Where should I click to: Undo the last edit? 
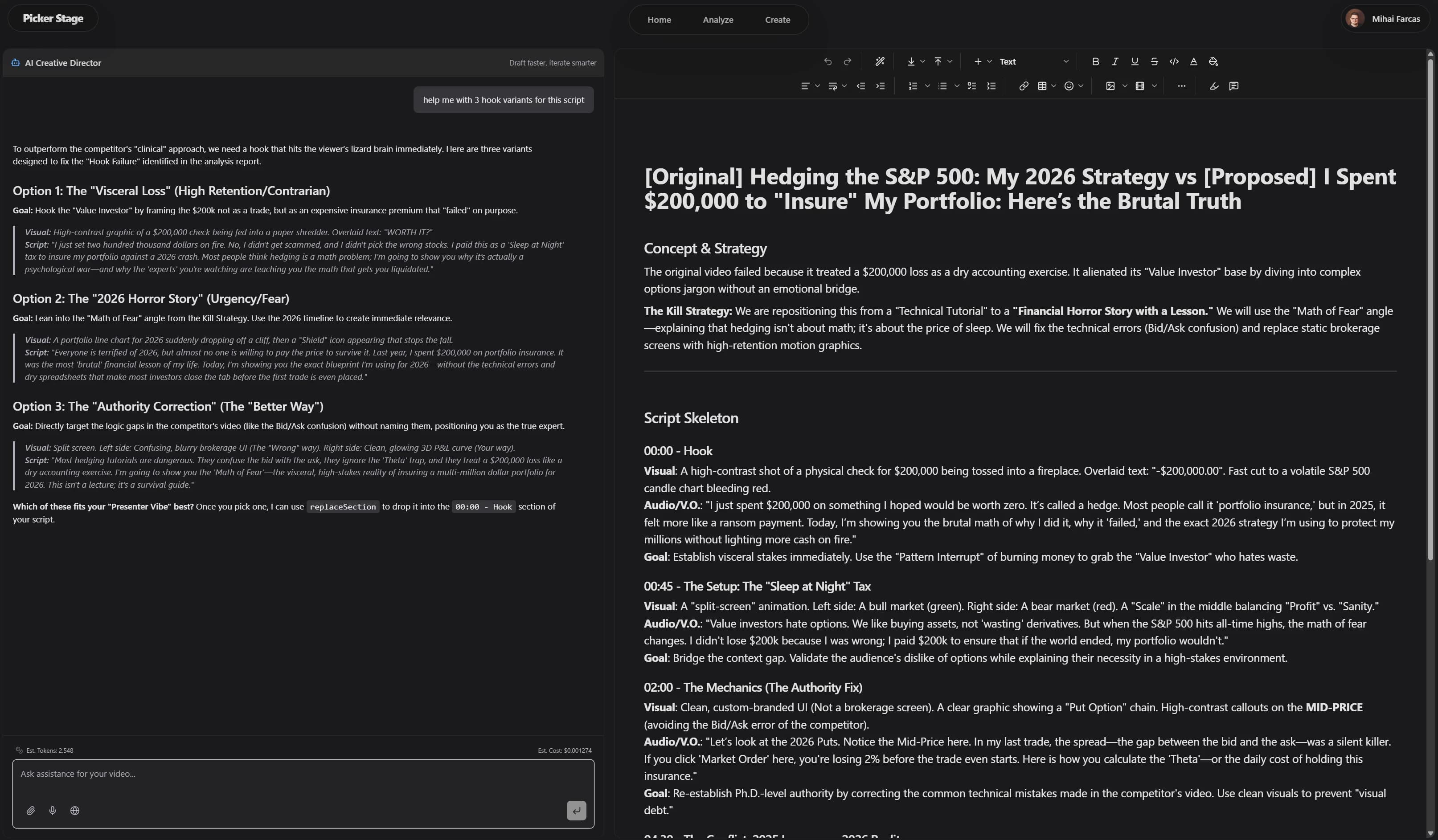828,61
